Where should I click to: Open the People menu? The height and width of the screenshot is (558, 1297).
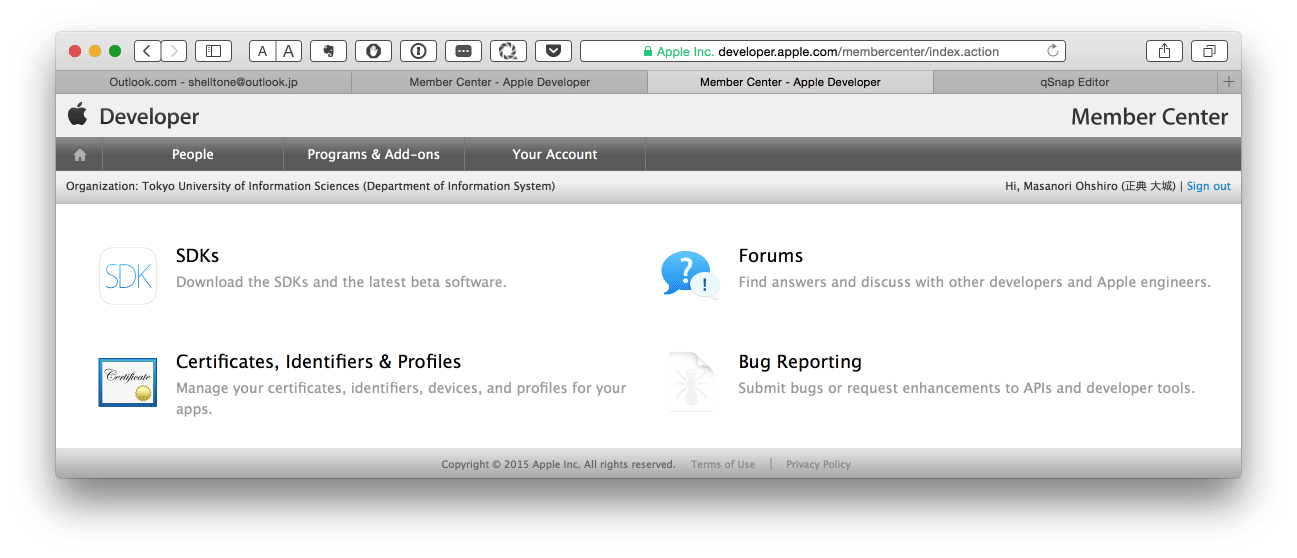[x=193, y=154]
